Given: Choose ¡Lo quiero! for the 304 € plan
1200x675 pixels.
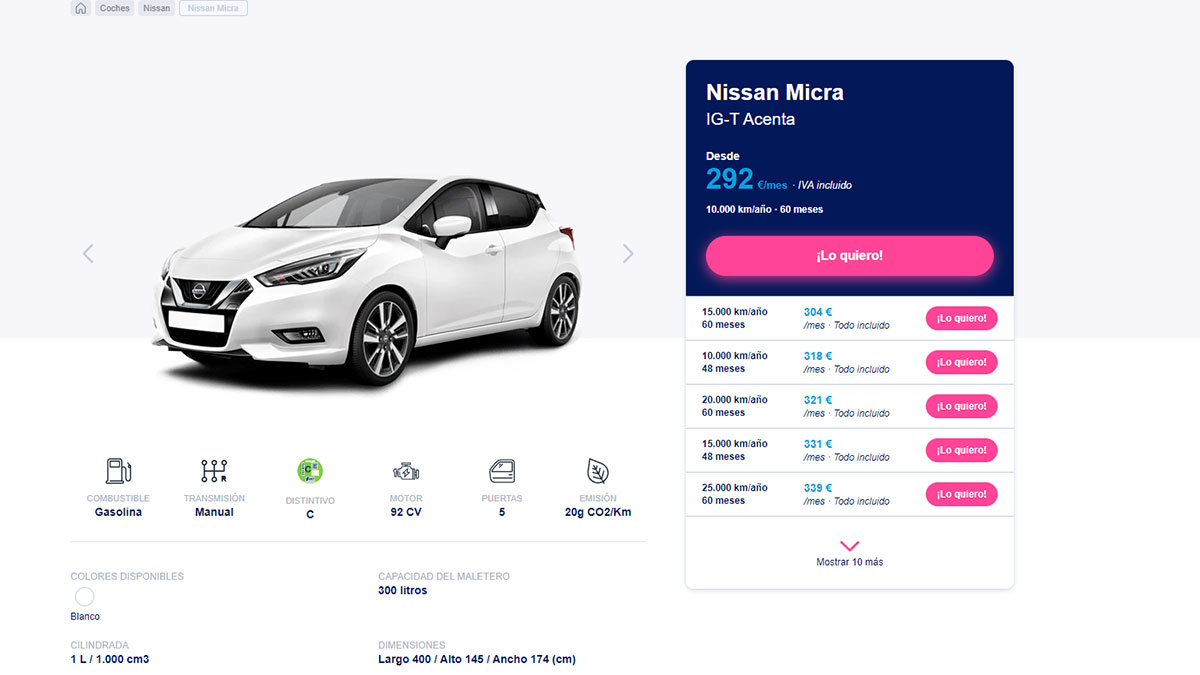Looking at the screenshot, I should click(961, 318).
